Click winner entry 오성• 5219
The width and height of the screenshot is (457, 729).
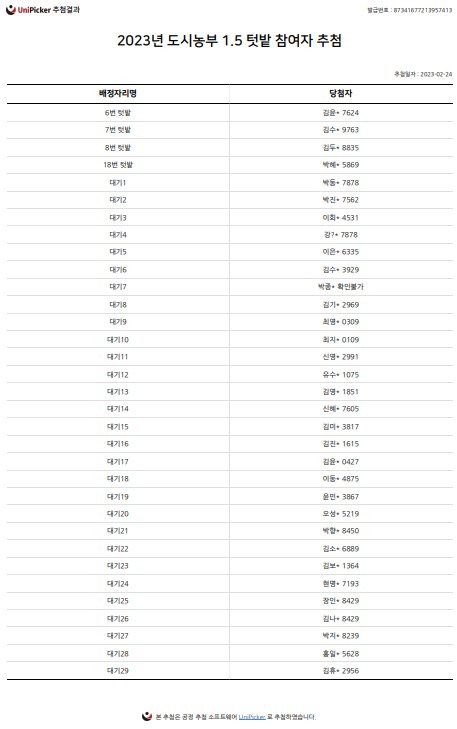coord(341,514)
